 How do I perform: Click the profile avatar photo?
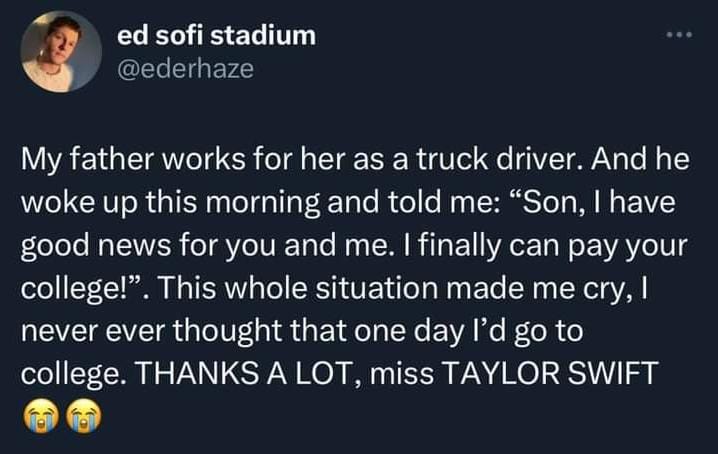(x=61, y=52)
